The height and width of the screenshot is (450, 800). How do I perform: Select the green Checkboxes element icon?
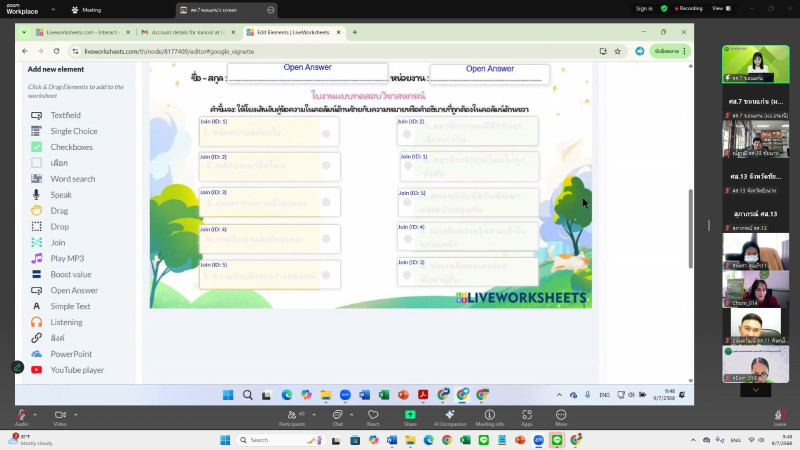pos(36,147)
